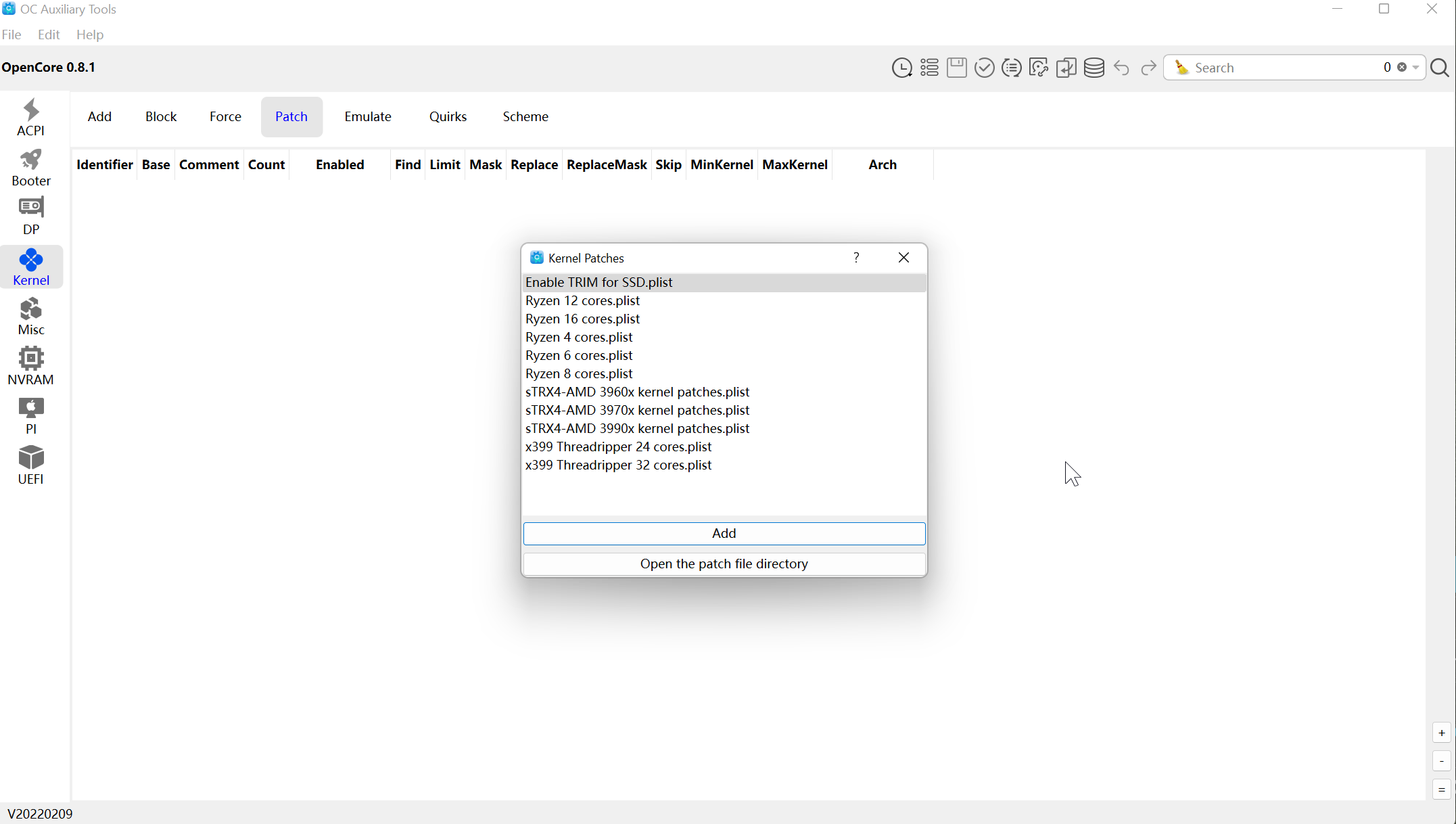Screen dimensions: 1456x824
Task: Switch to the UEFI sidebar section
Action: click(31, 465)
